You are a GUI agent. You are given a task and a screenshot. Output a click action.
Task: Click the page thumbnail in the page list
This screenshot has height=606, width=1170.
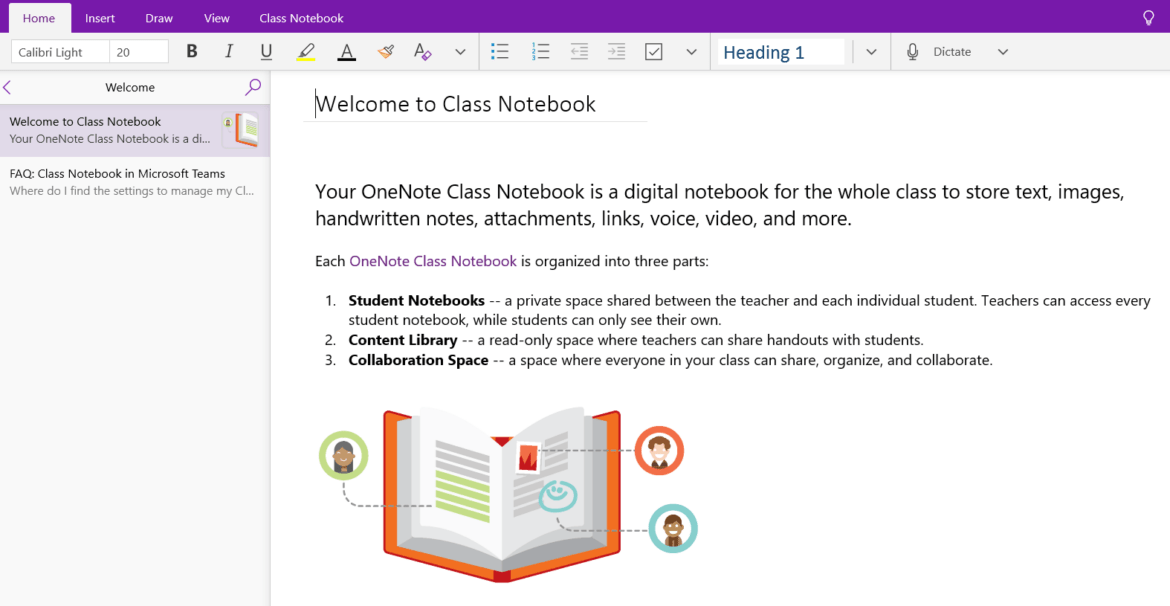pos(240,130)
